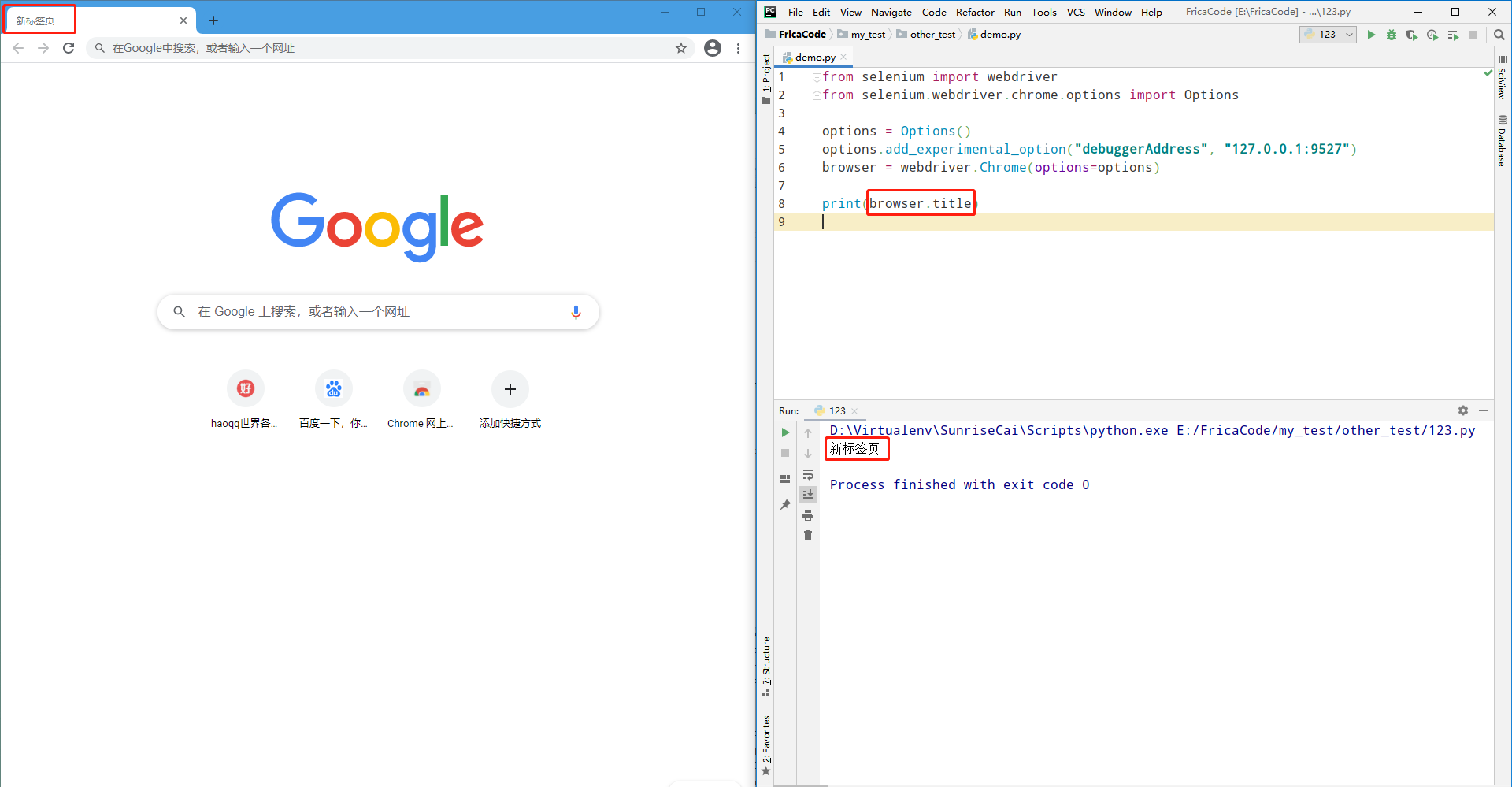Open the VCS menu
The image size is (1512, 787).
(x=1076, y=12)
